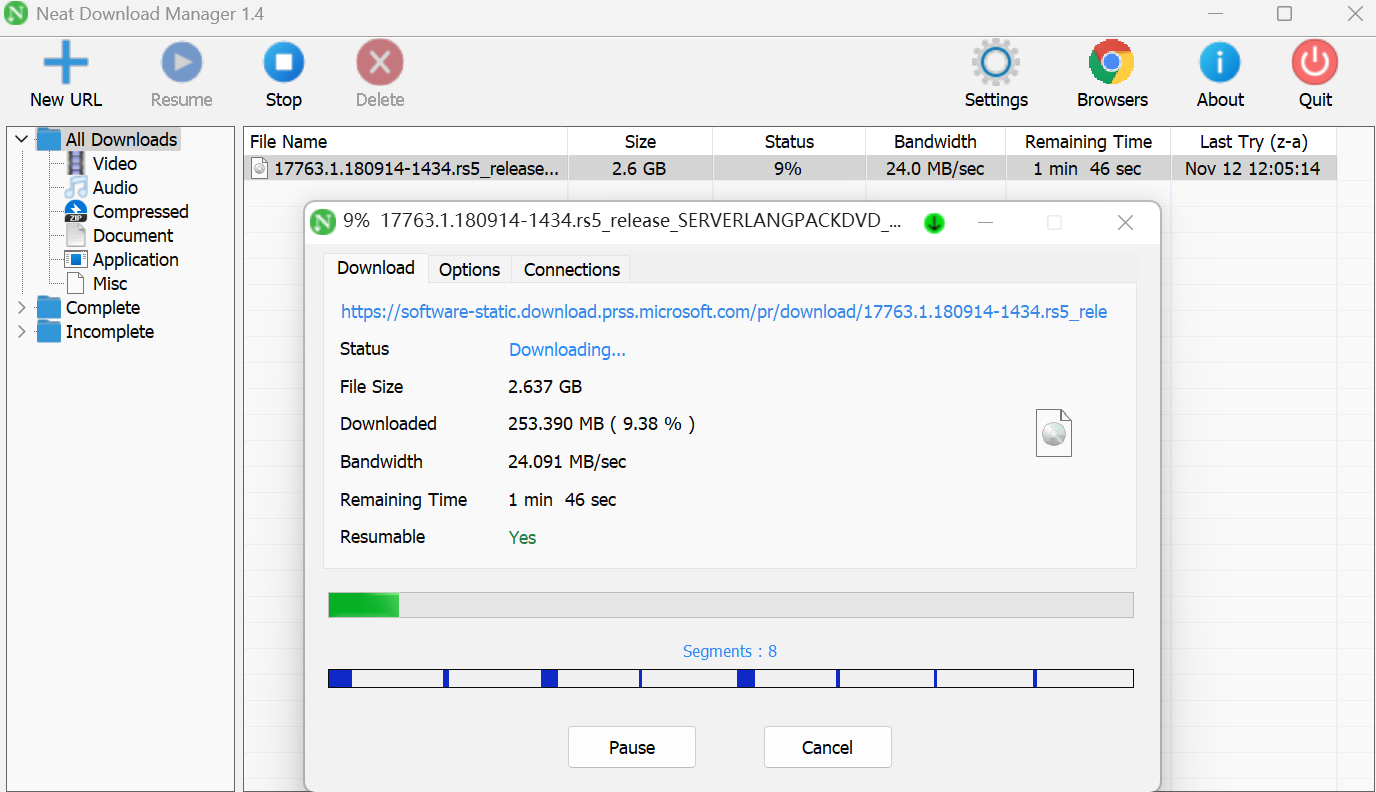This screenshot has height=792, width=1376.
Task: Expand the Incomplete tree node
Action: click(21, 331)
